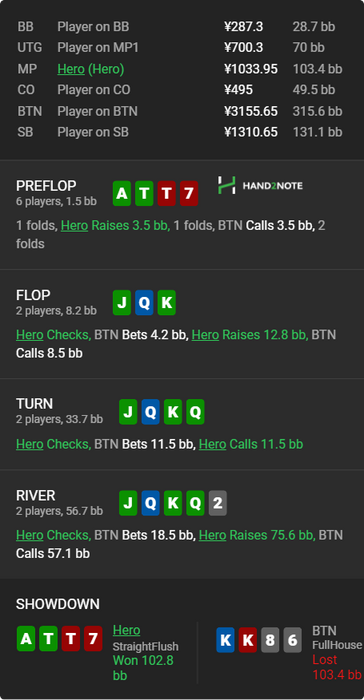This screenshot has height=700, width=364.
Task: Click the gray 6 card in BTN showdown hand
Action: (x=293, y=640)
